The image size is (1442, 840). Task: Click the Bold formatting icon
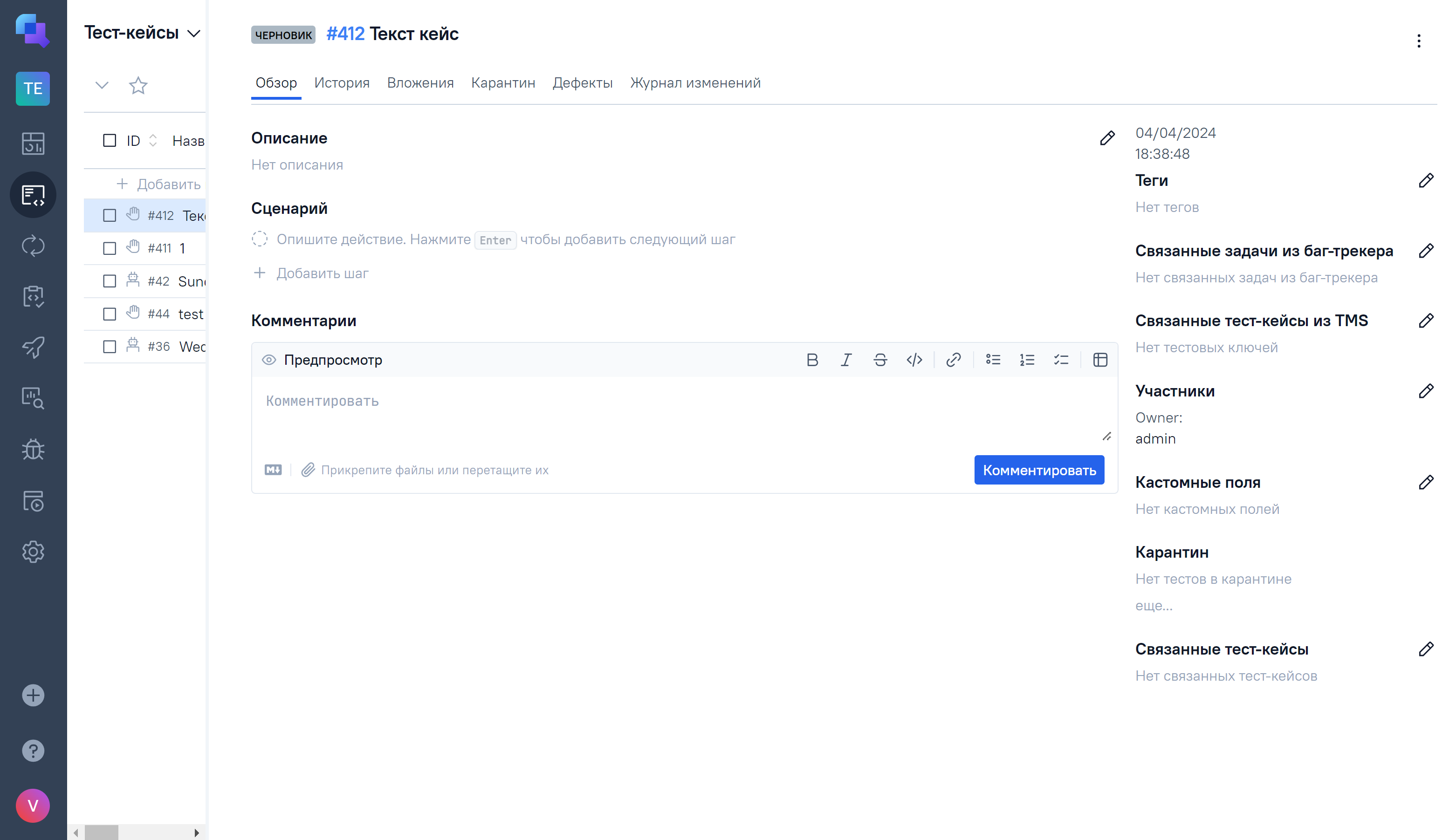[x=812, y=360]
